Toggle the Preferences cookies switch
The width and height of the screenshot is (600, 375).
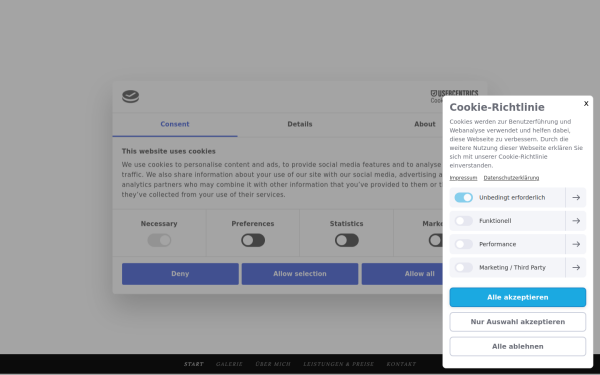pyautogui.click(x=253, y=240)
